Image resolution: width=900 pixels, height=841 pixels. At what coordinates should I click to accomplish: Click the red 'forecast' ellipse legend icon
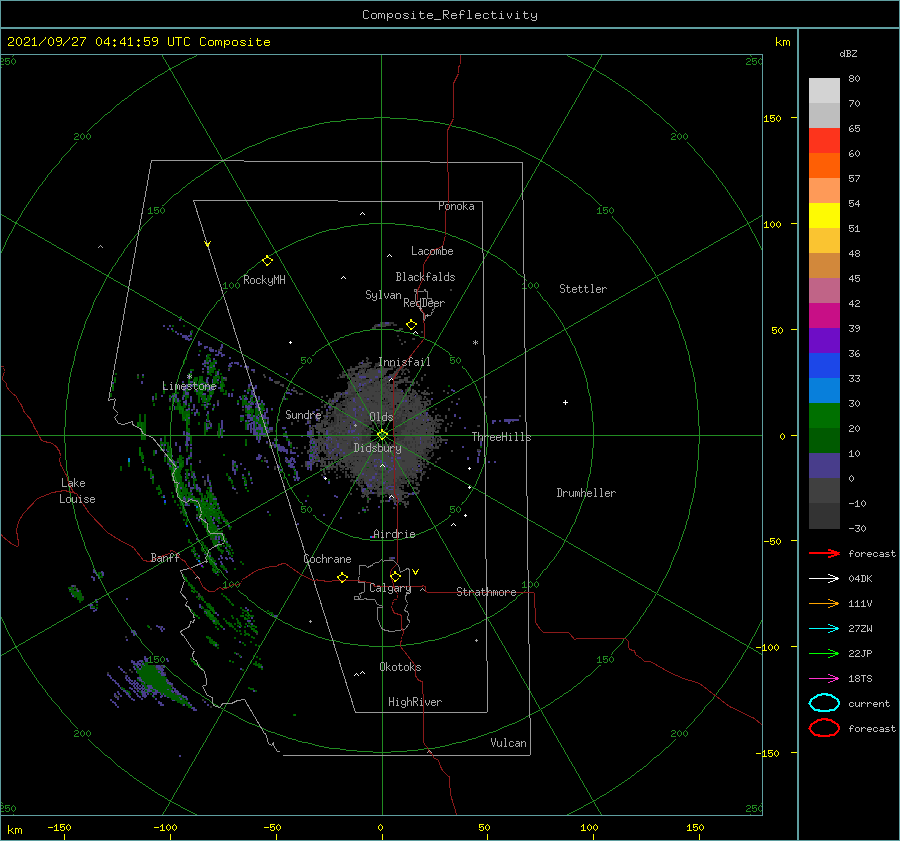(x=824, y=728)
